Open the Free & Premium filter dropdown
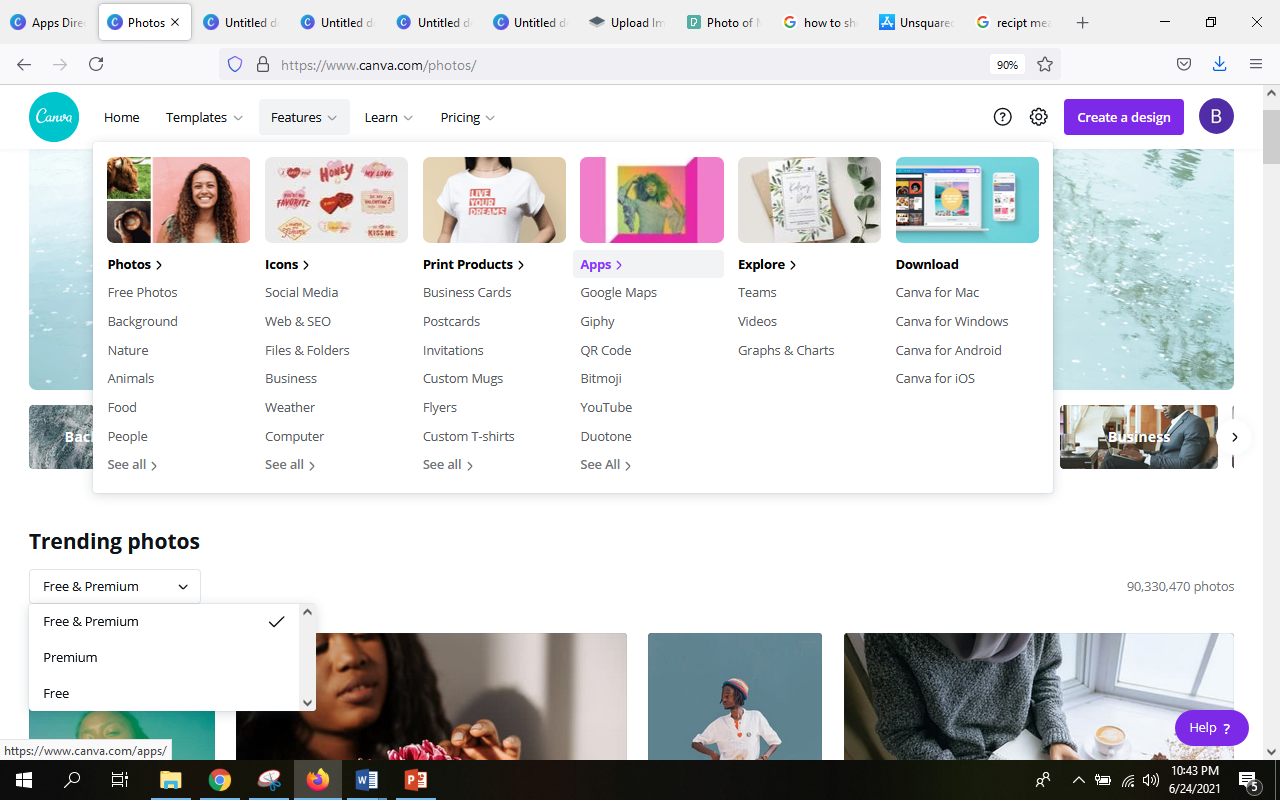This screenshot has width=1280, height=800. point(115,586)
